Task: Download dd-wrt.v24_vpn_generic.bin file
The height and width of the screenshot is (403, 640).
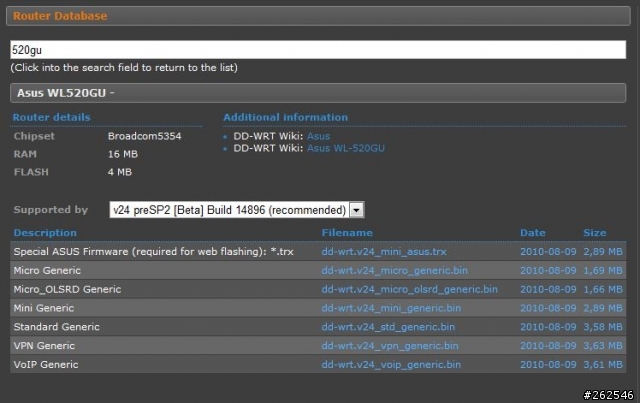Action: [x=390, y=345]
